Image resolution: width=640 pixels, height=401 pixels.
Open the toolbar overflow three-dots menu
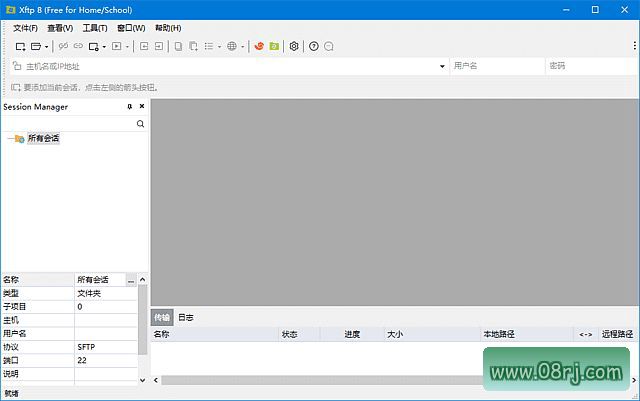point(634,45)
